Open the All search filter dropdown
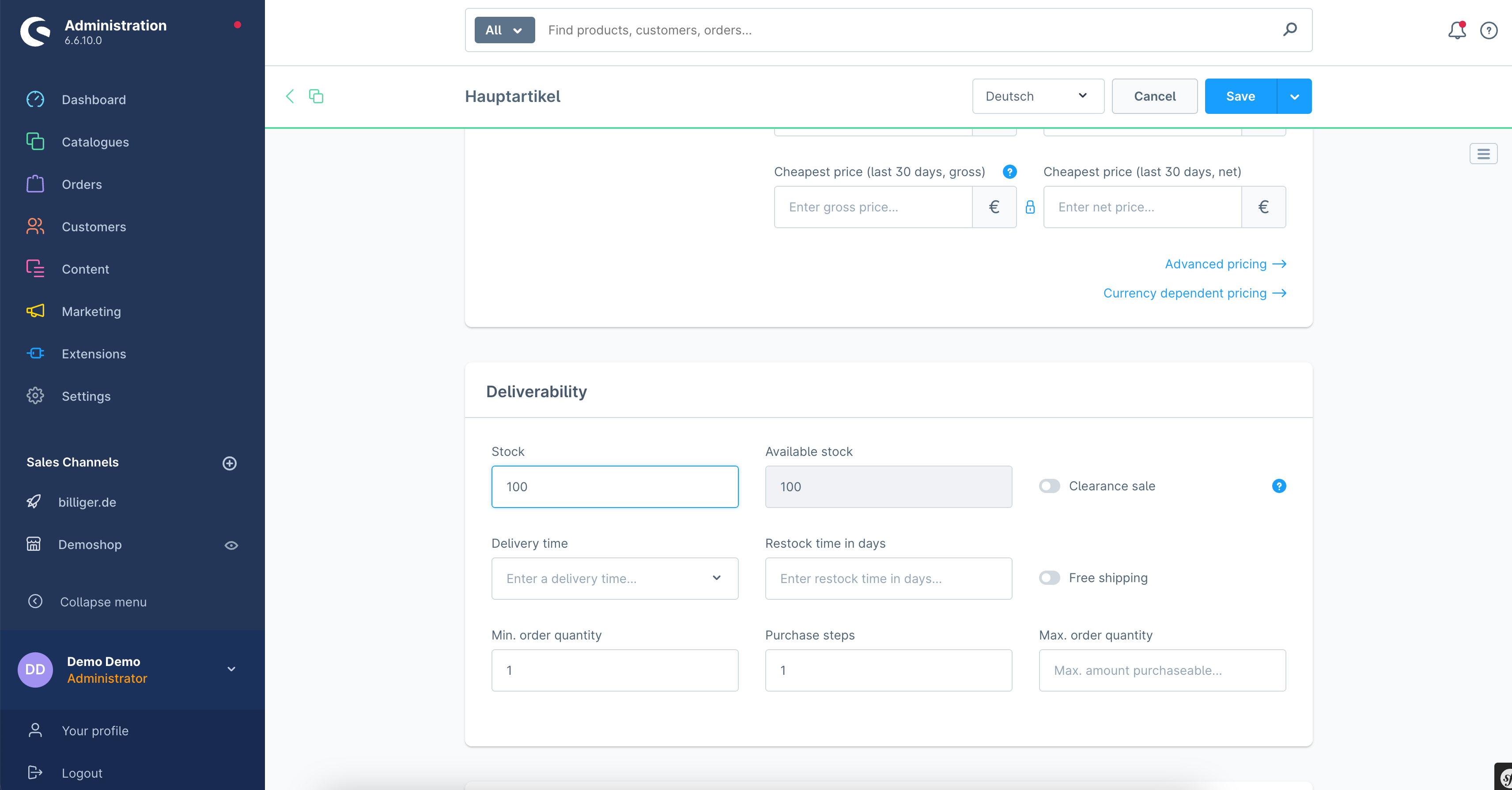Viewport: 1512px width, 790px height. click(x=504, y=30)
